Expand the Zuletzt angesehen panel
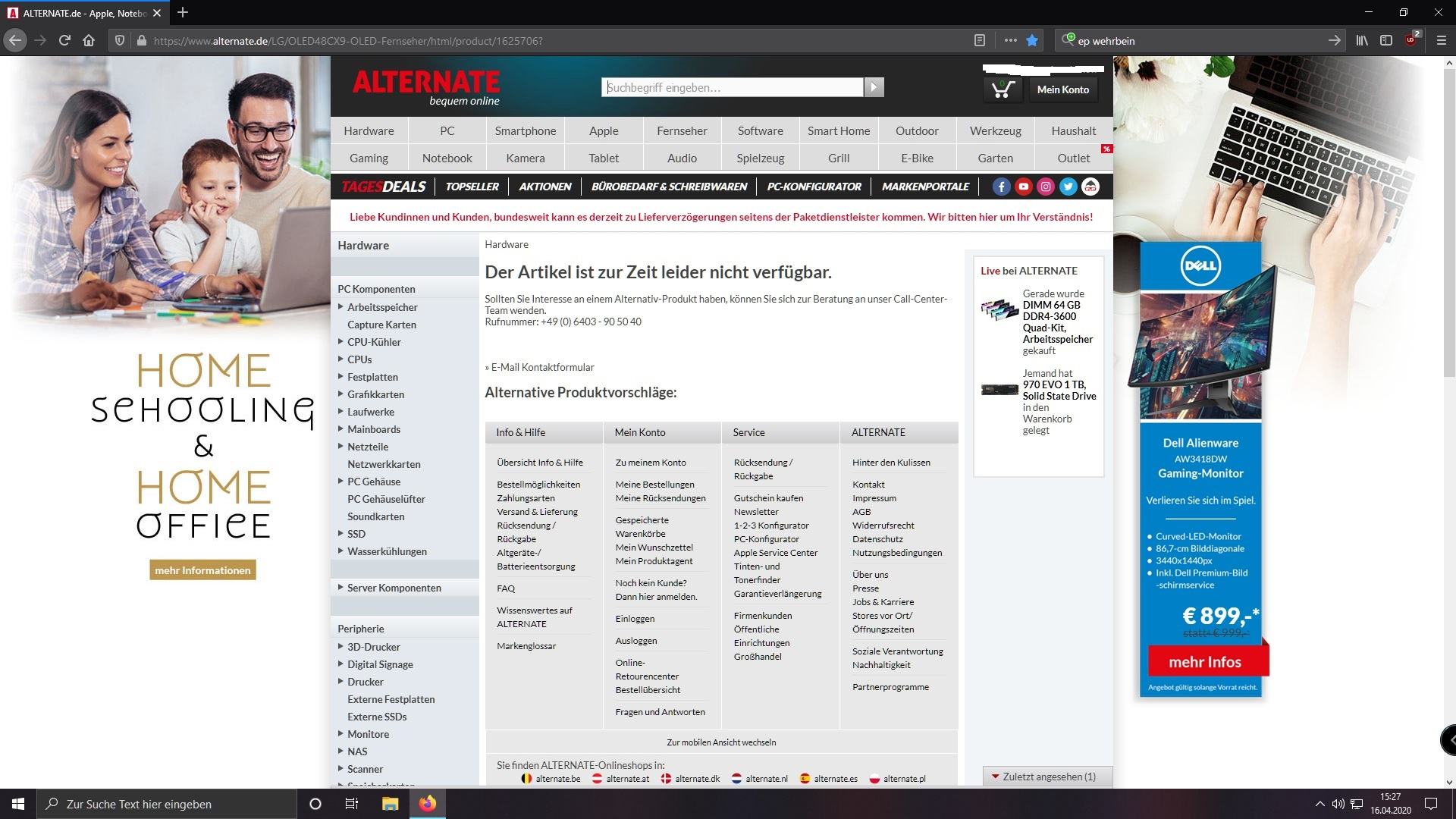The width and height of the screenshot is (1456, 819). [1047, 777]
